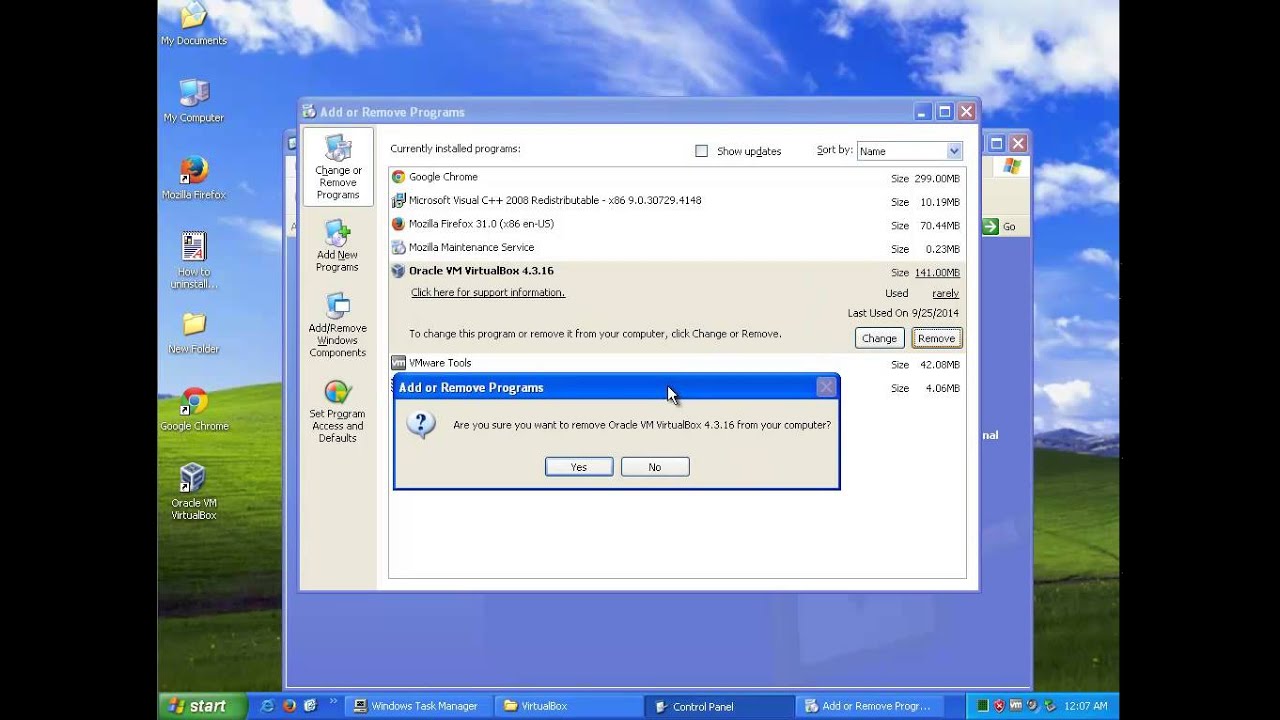Screen dimensions: 1280x720
Task: Click the system clock showing 12:07 AM
Action: (x=1086, y=706)
